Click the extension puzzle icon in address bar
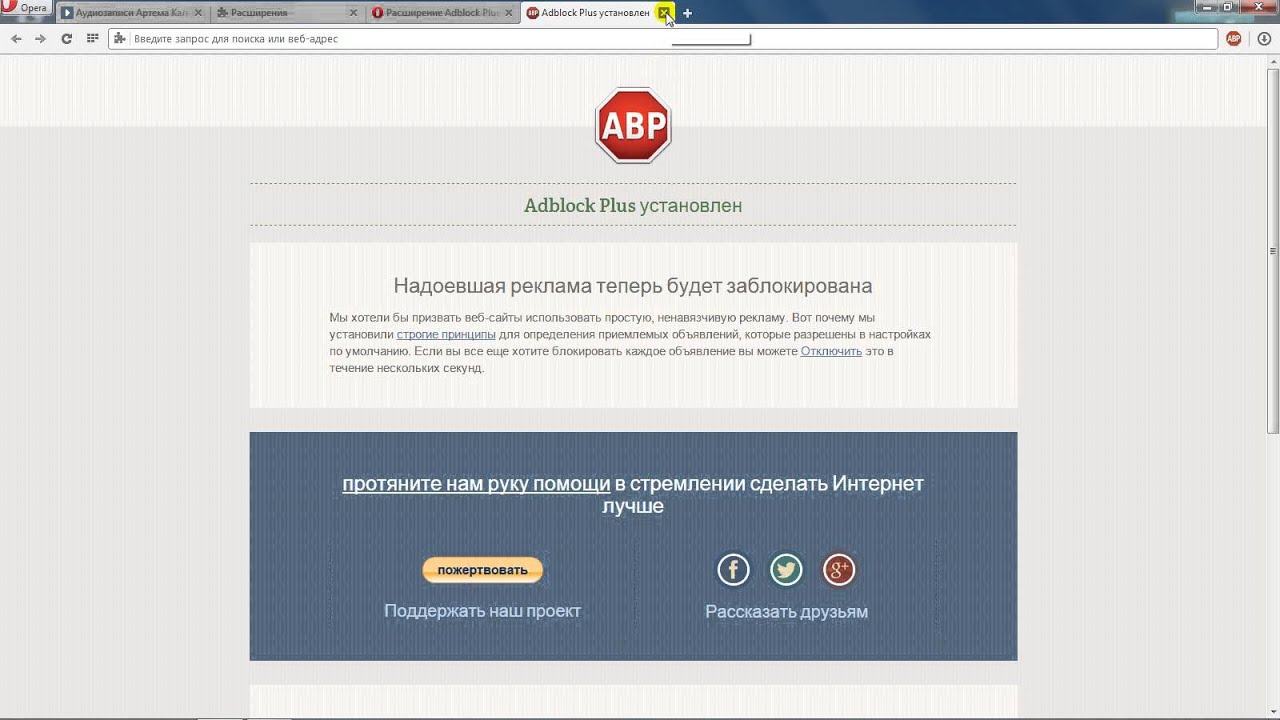The image size is (1280, 720). pyautogui.click(x=120, y=39)
